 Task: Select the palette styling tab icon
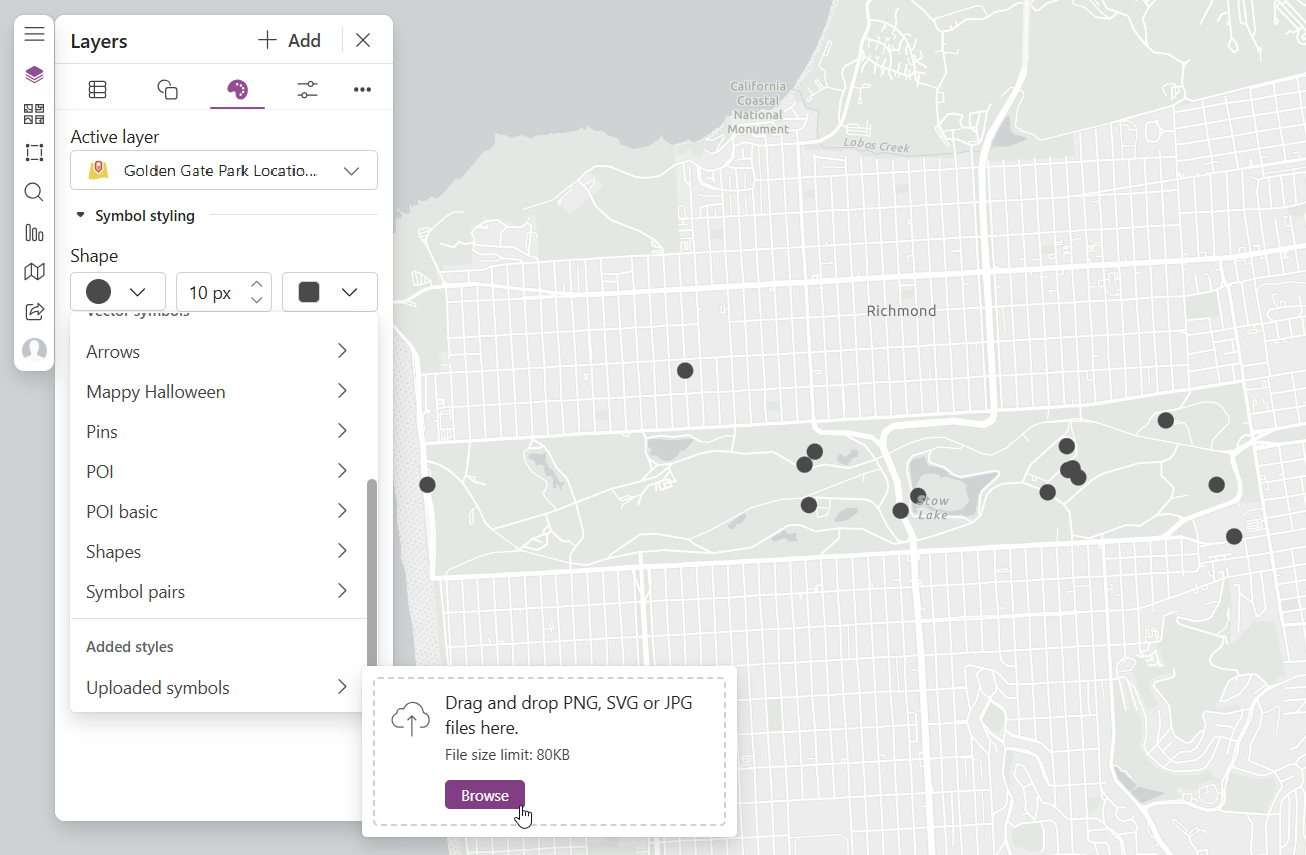[237, 88]
